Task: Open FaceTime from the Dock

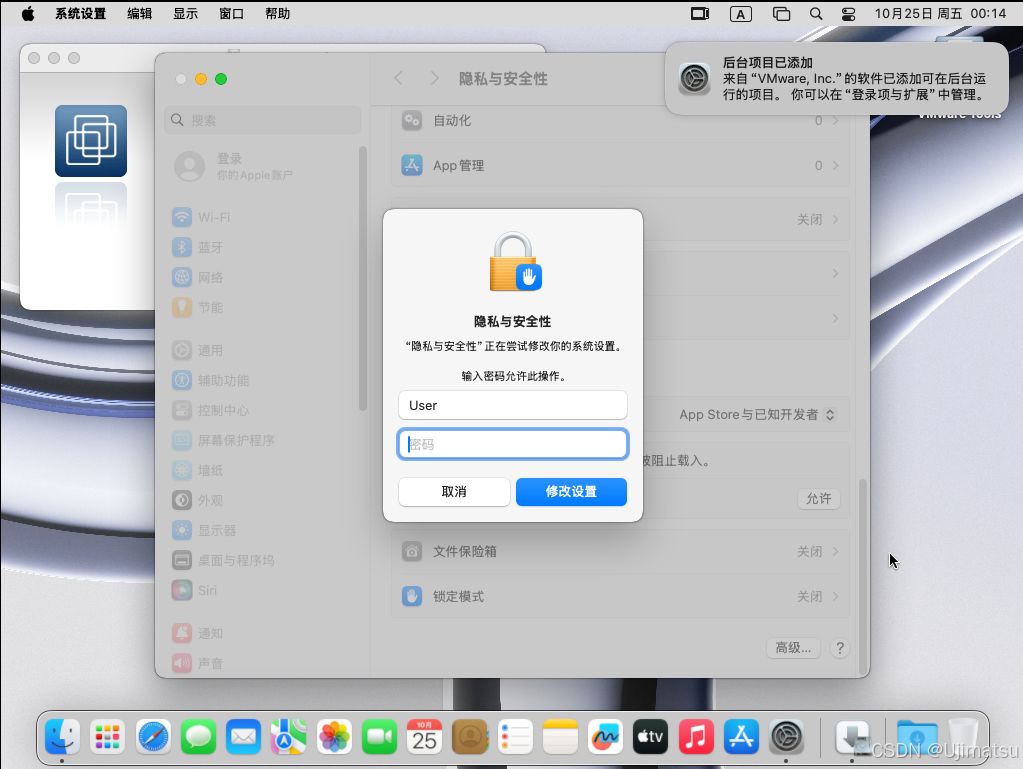Action: 379,736
